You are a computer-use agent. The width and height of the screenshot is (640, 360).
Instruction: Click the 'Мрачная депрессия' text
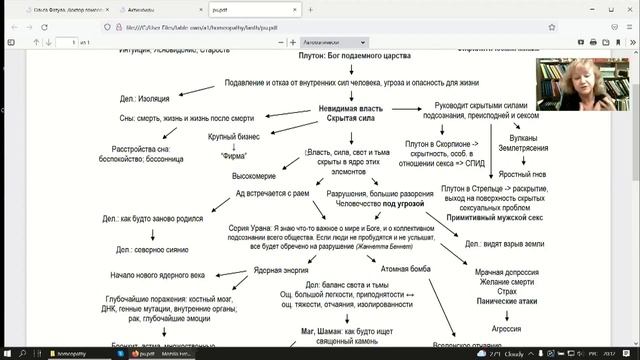coord(507,272)
